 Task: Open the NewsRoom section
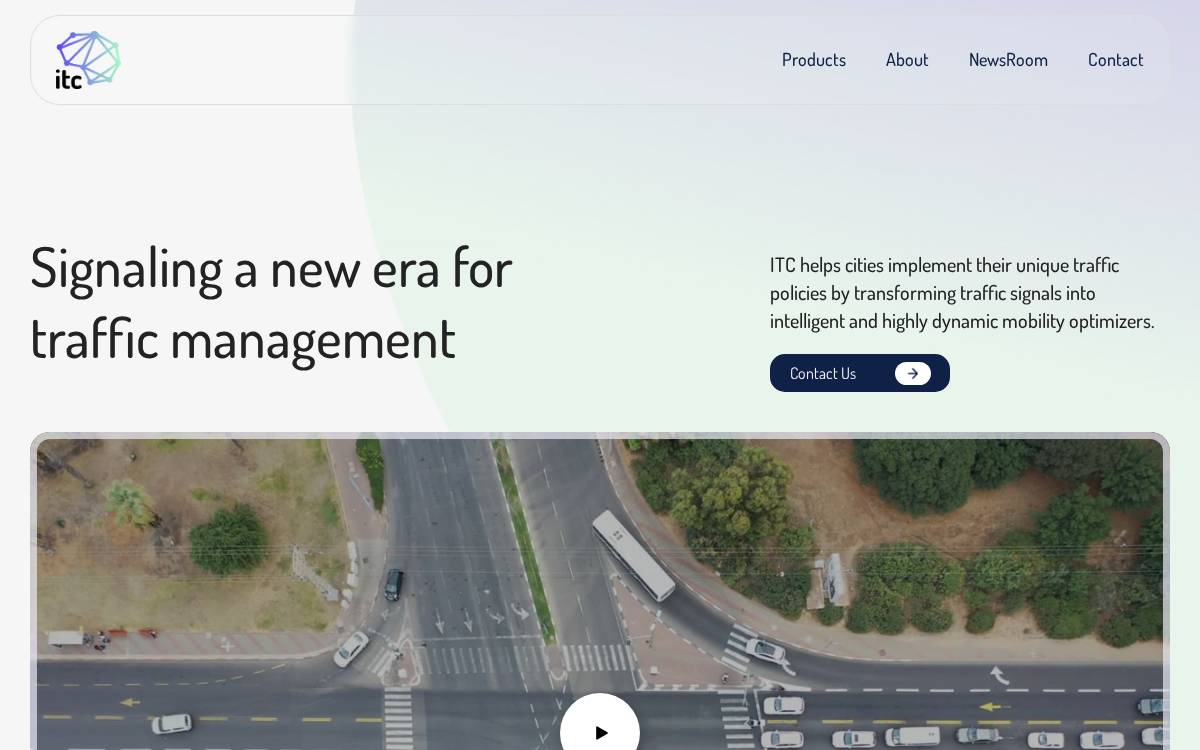(1008, 60)
